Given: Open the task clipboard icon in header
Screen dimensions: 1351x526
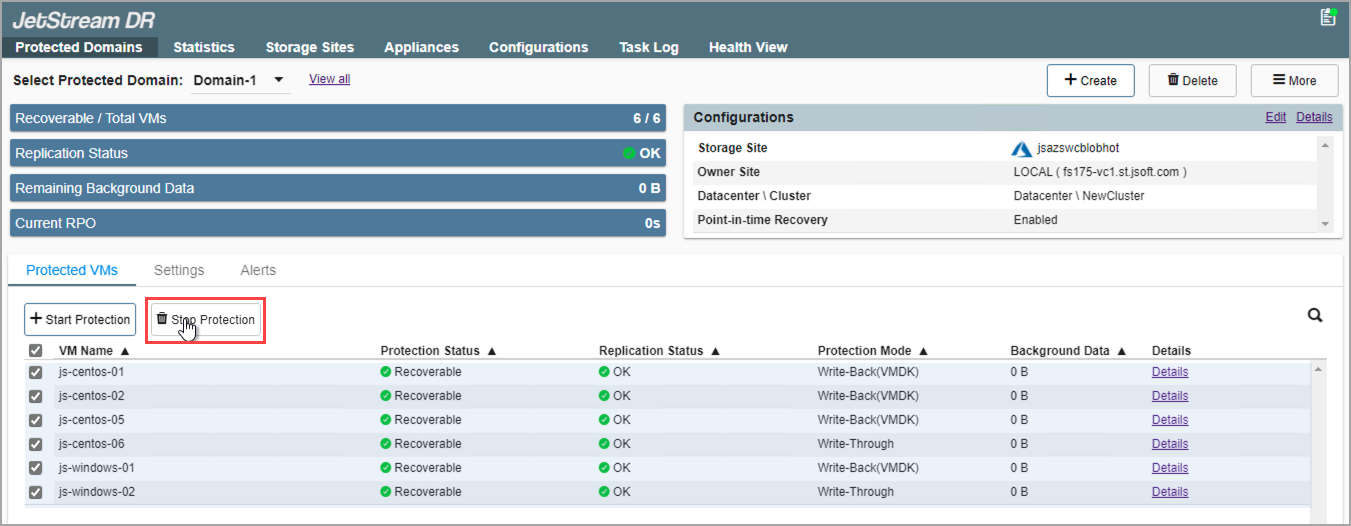Looking at the screenshot, I should click(1328, 17).
